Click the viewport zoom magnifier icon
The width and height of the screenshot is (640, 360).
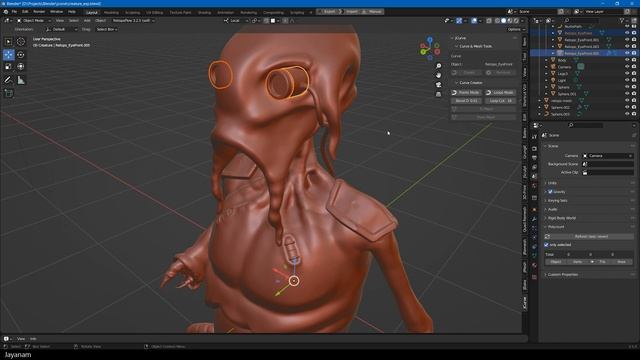[438, 66]
